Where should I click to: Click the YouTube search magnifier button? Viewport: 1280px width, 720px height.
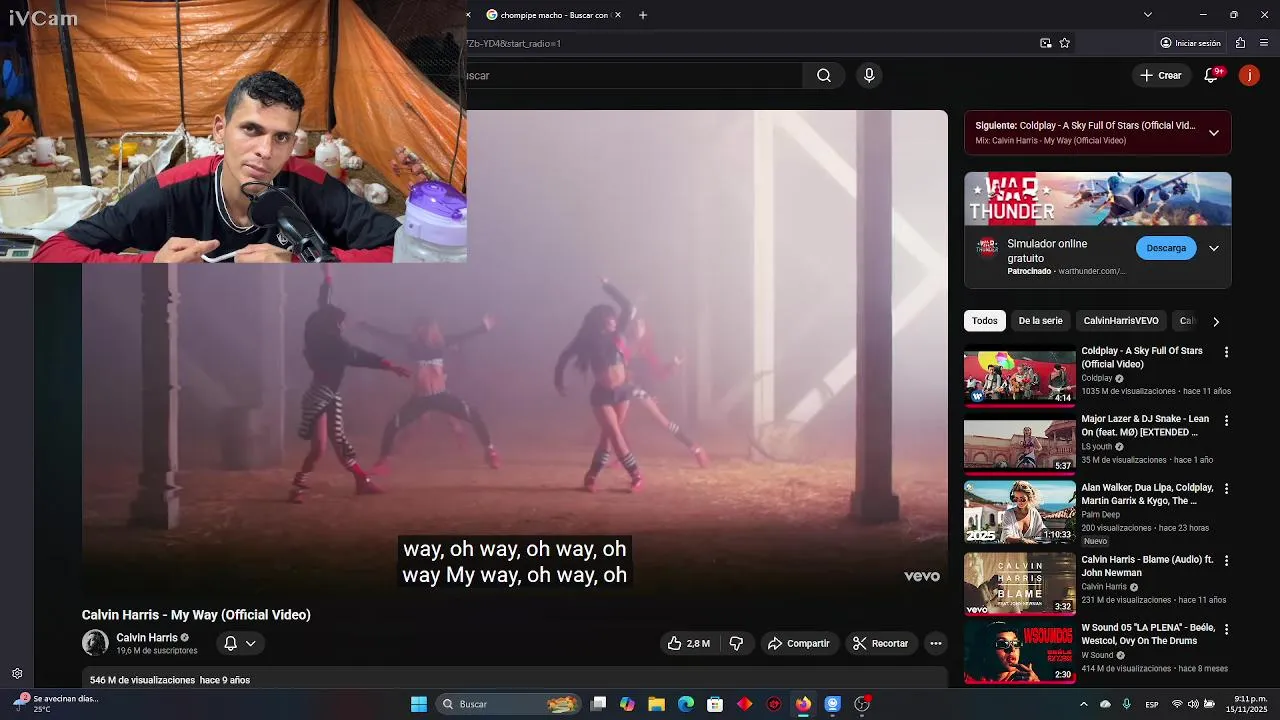tap(824, 75)
